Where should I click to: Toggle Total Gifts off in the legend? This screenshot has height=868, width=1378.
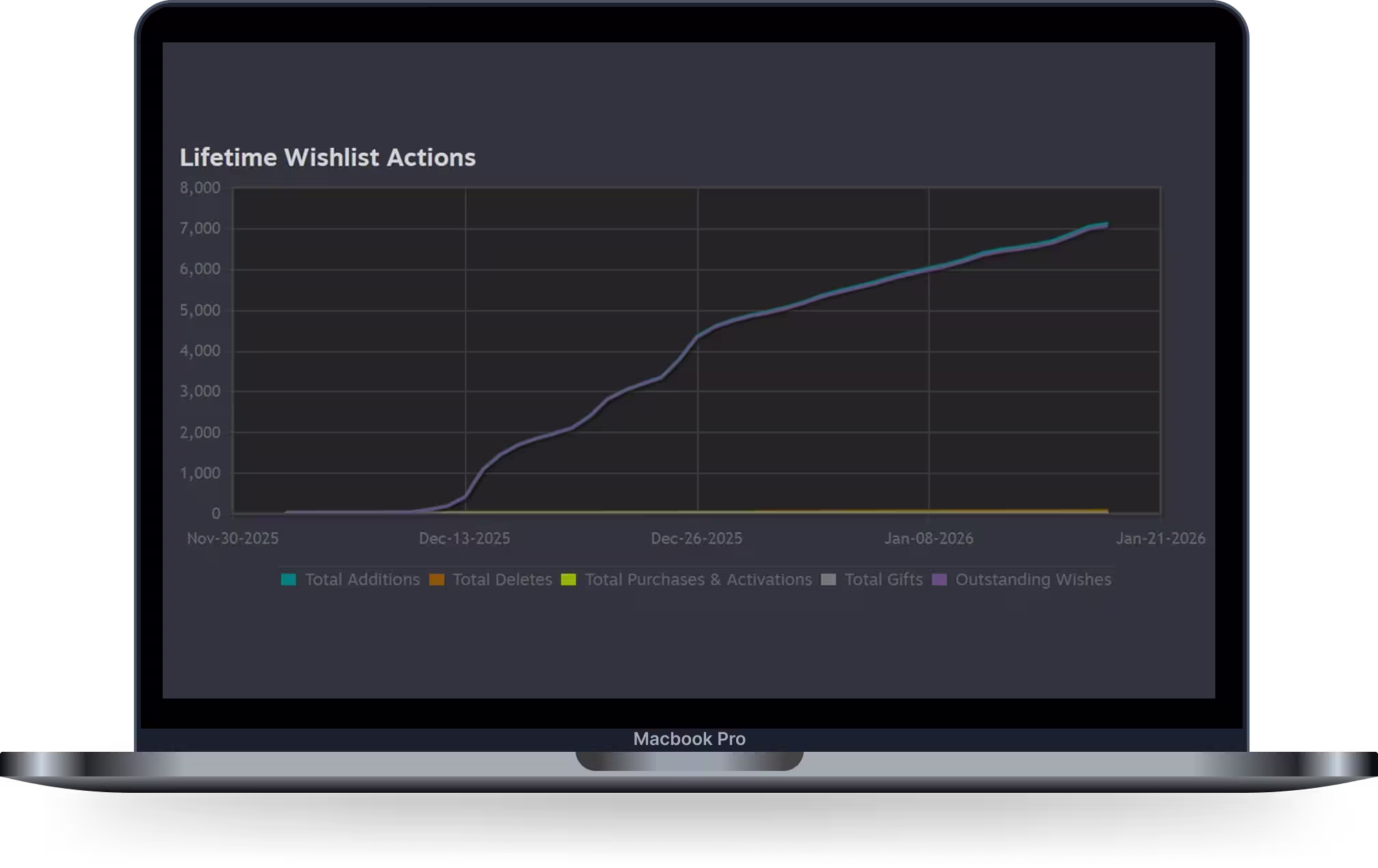pyautogui.click(x=884, y=580)
